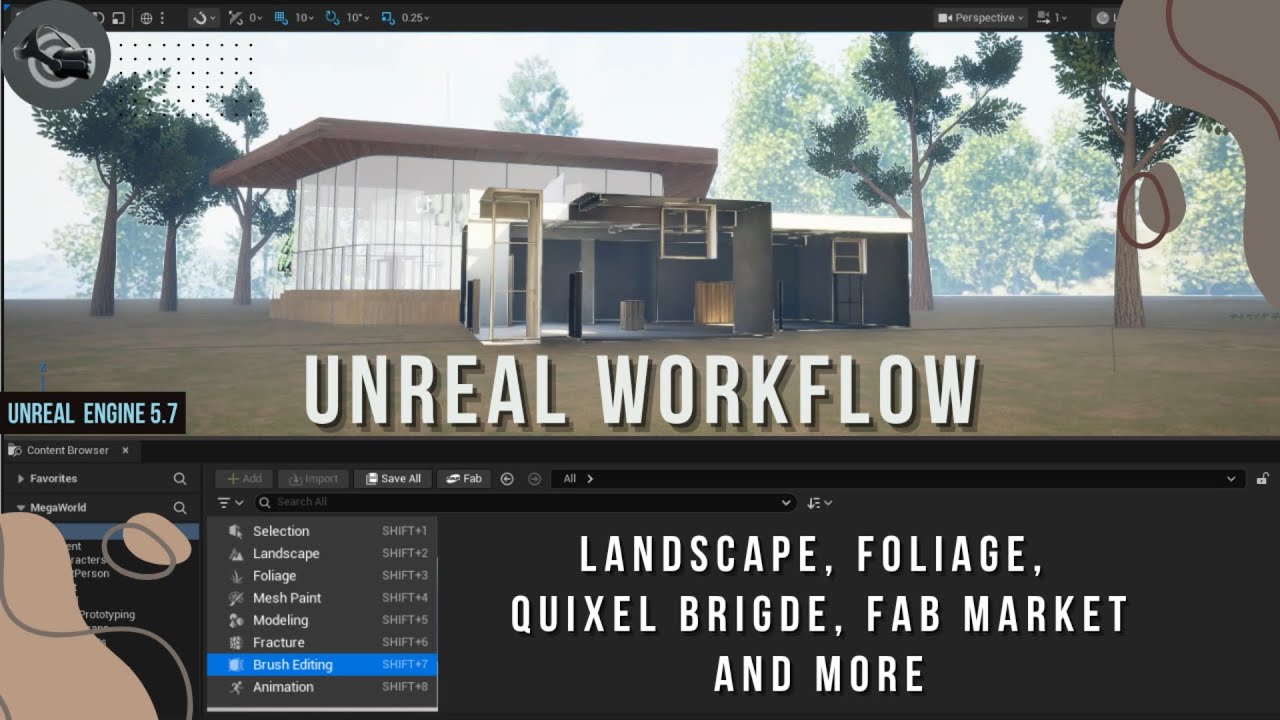Open the Perspective view mode dropdown

981,18
